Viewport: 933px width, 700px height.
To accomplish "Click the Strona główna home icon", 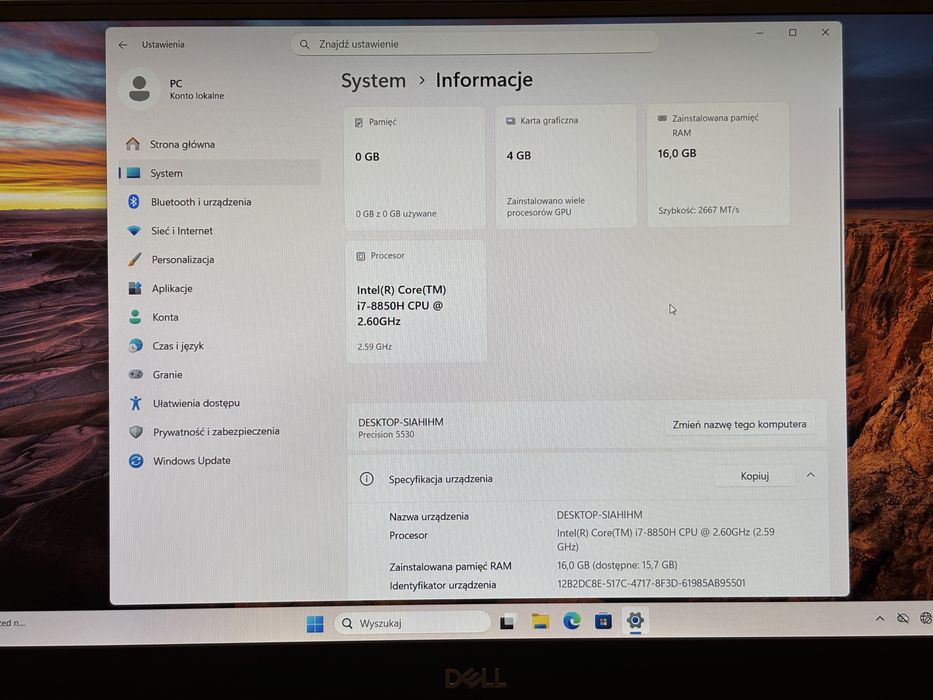I will (133, 144).
